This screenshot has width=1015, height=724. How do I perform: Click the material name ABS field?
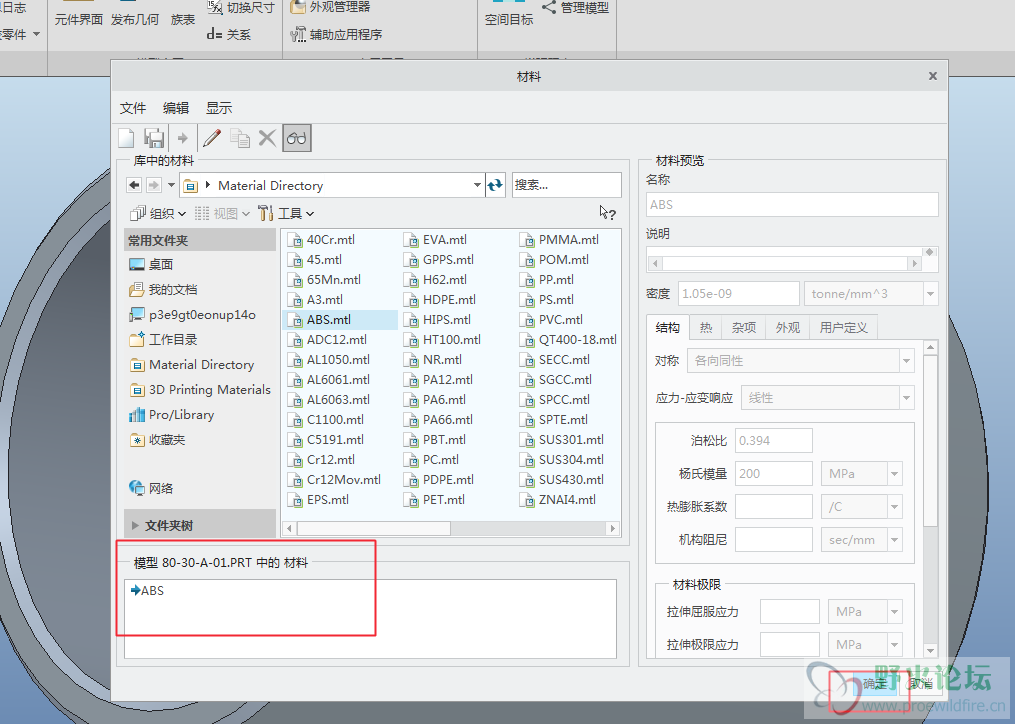pyautogui.click(x=792, y=205)
